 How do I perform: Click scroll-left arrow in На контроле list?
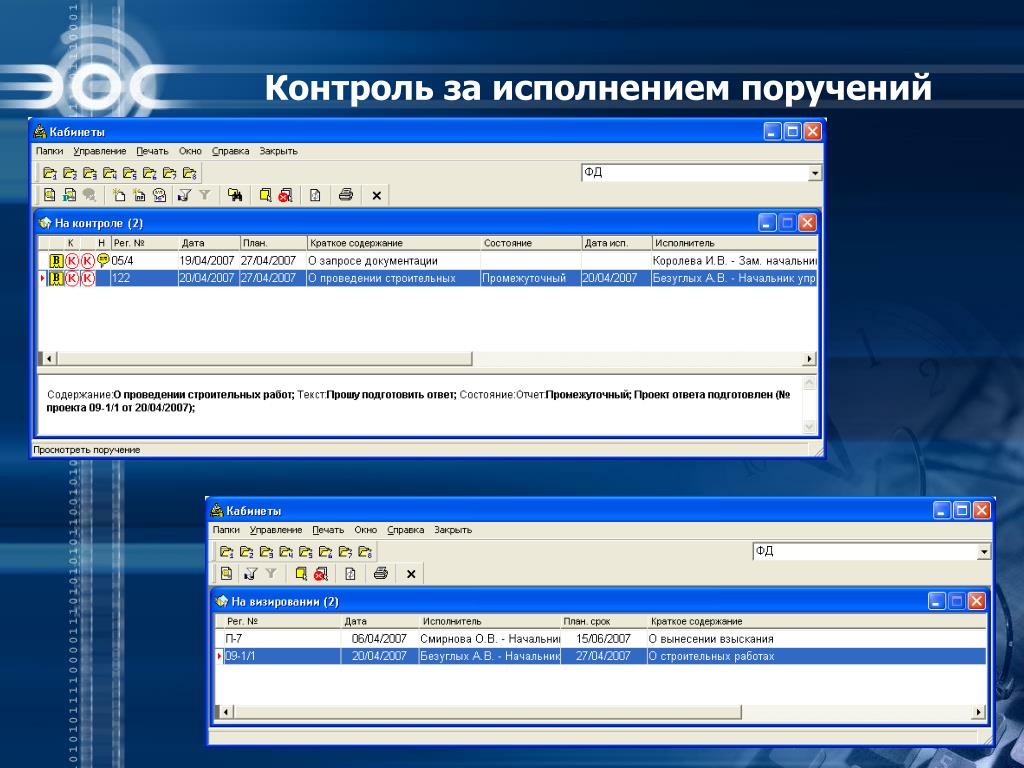coord(48,359)
